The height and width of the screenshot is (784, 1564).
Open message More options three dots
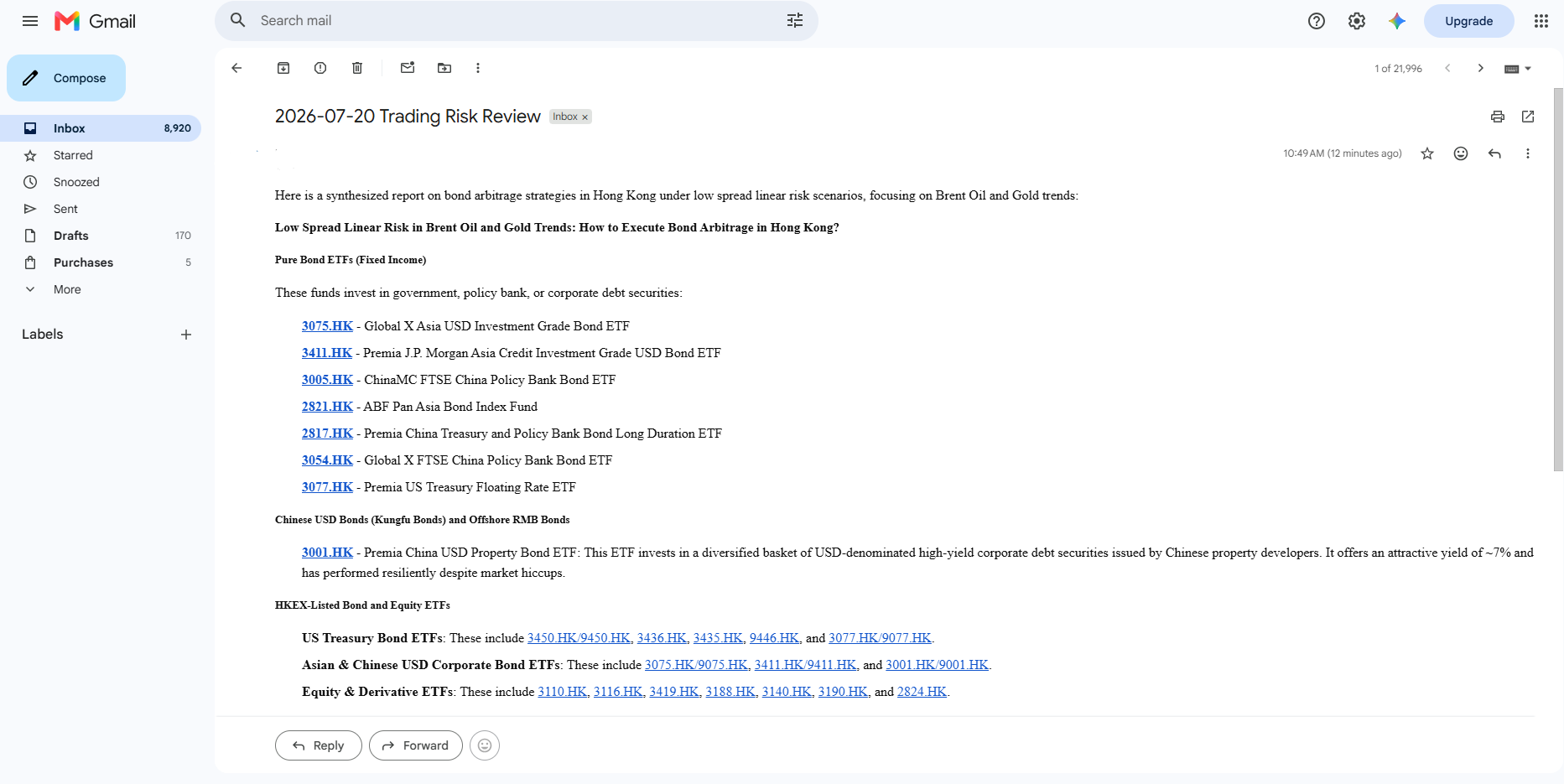coord(1528,153)
